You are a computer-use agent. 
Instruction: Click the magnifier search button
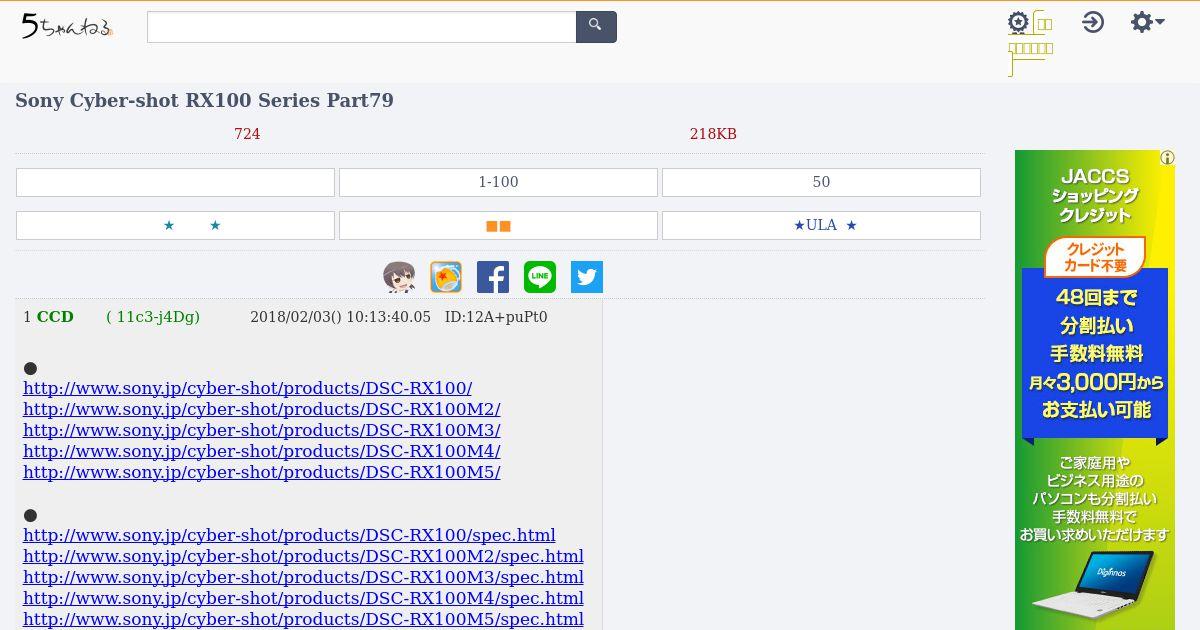point(596,27)
